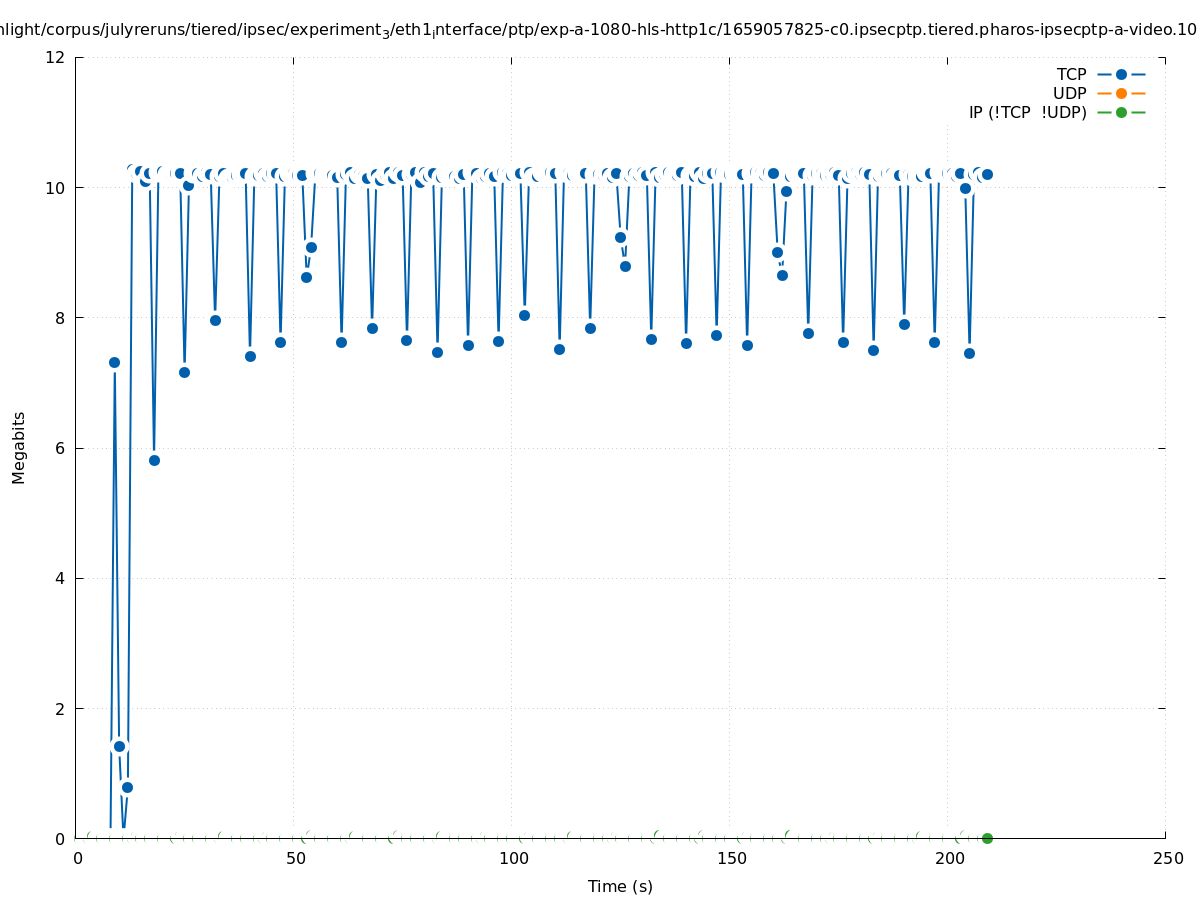Click the file path title at top
The width and height of the screenshot is (1197, 900).
tap(598, 30)
